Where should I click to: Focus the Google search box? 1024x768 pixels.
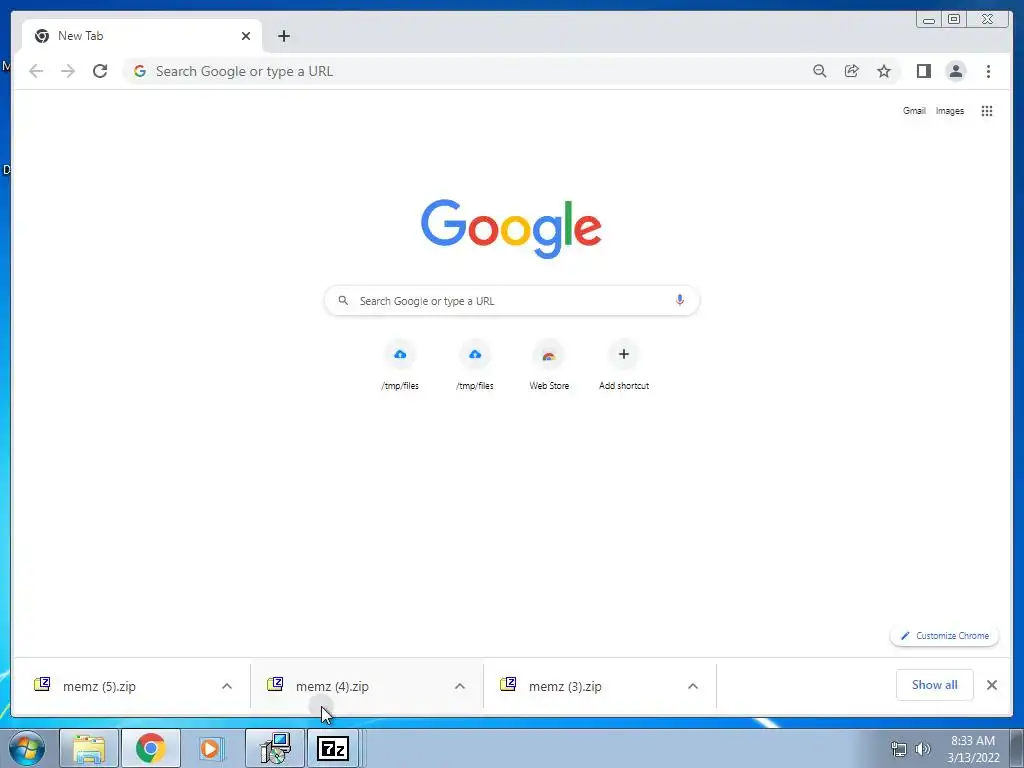click(512, 300)
